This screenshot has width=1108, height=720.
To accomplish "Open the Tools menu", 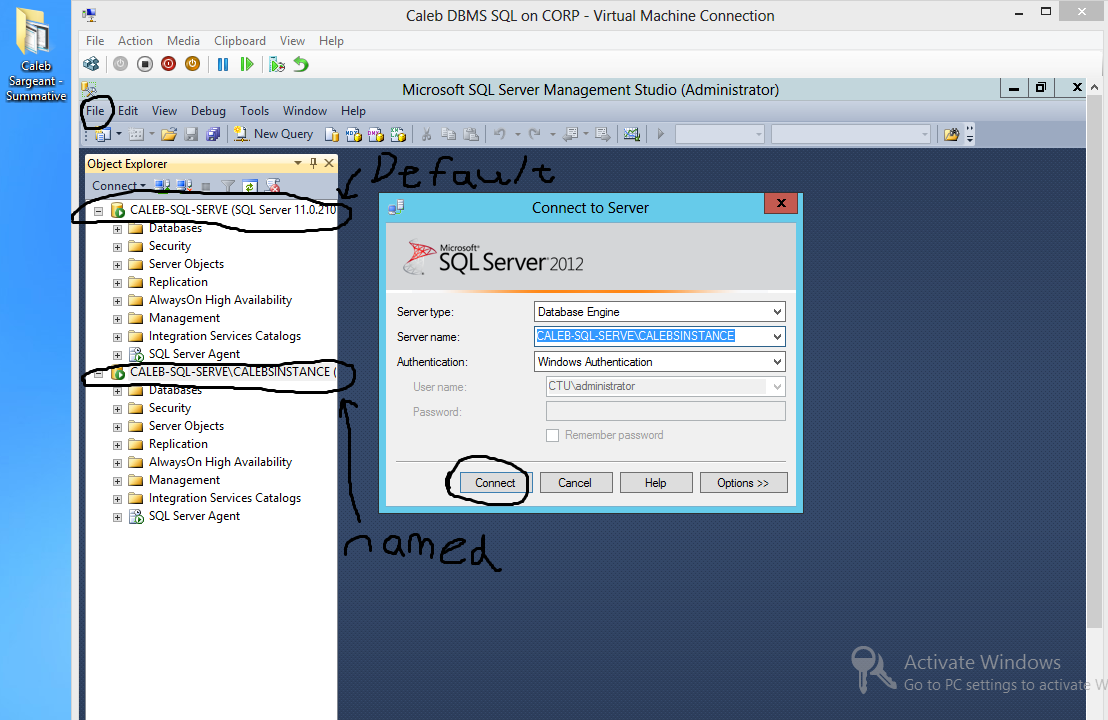I will point(254,111).
